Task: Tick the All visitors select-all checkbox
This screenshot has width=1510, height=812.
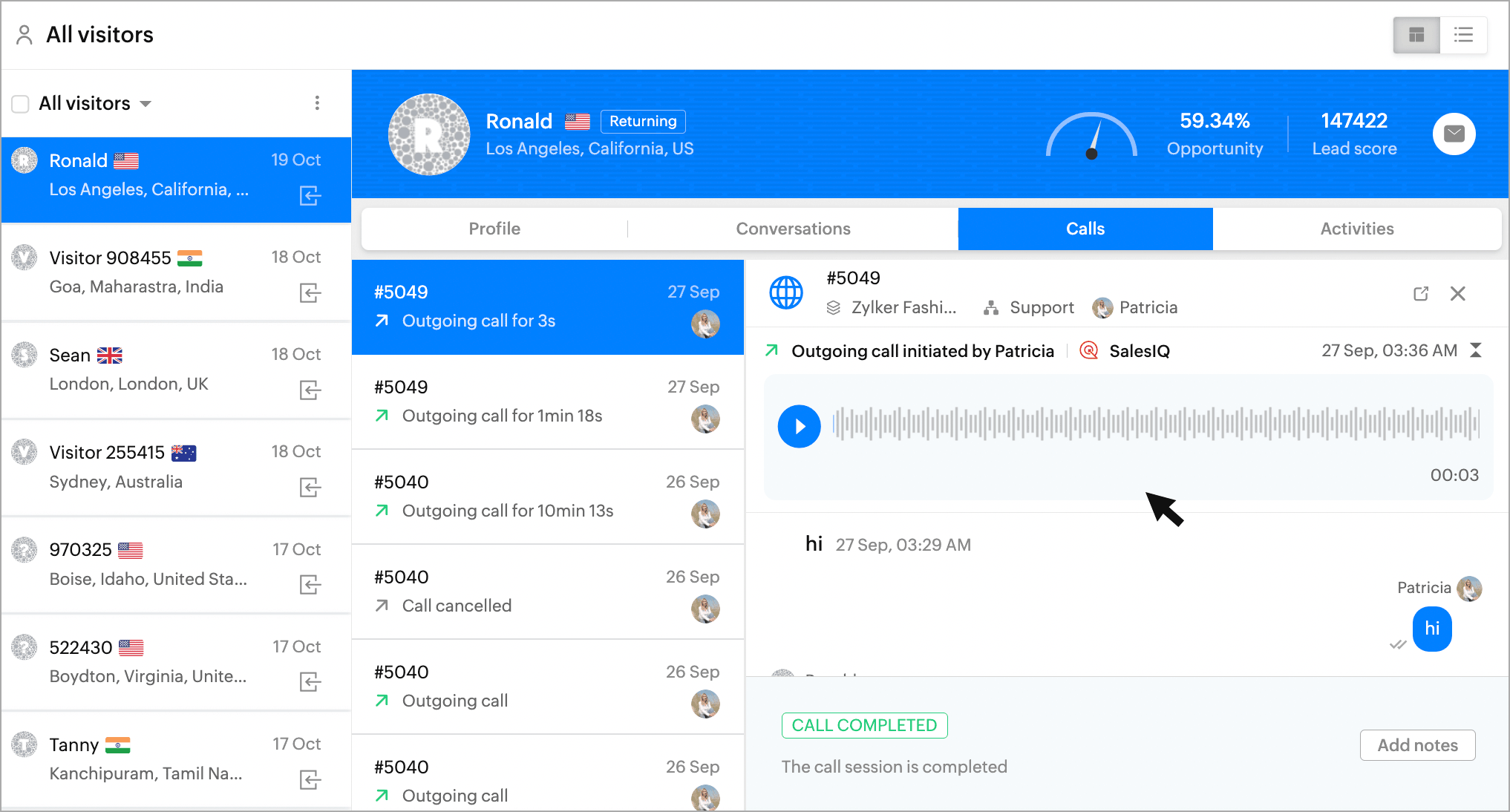Action: [21, 104]
